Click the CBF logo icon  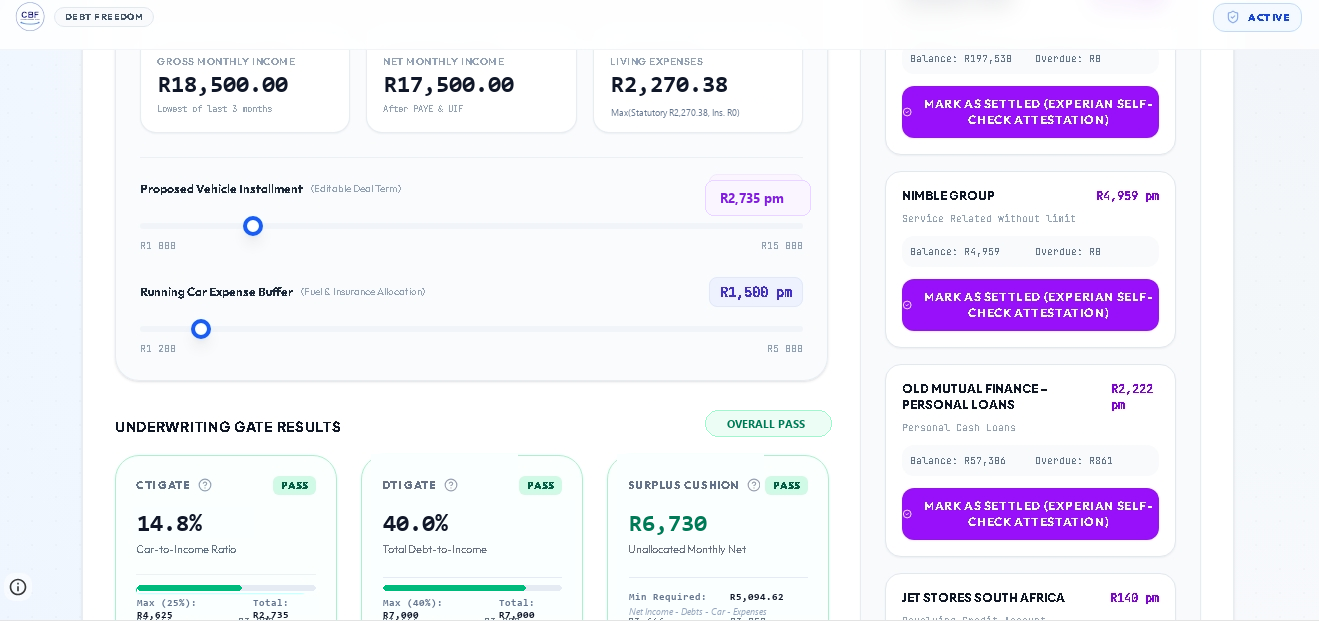pyautogui.click(x=30, y=16)
